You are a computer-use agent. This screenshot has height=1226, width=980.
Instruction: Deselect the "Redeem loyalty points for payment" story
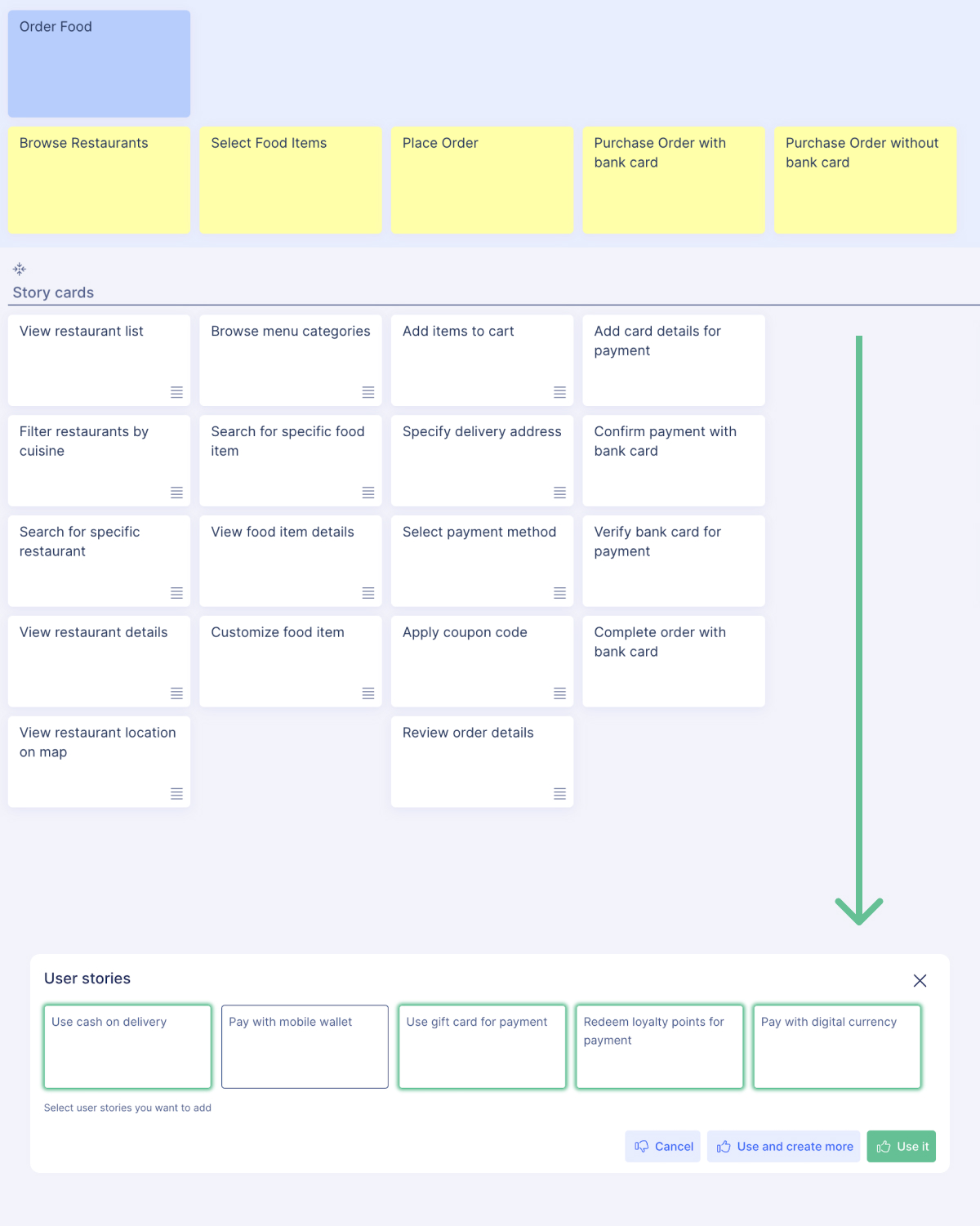click(x=659, y=1046)
